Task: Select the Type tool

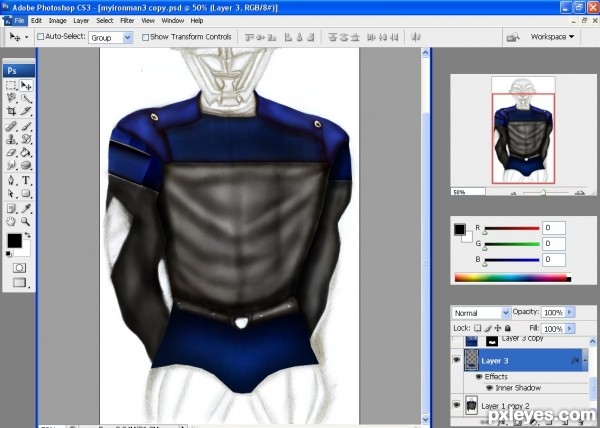Action: coord(26,180)
